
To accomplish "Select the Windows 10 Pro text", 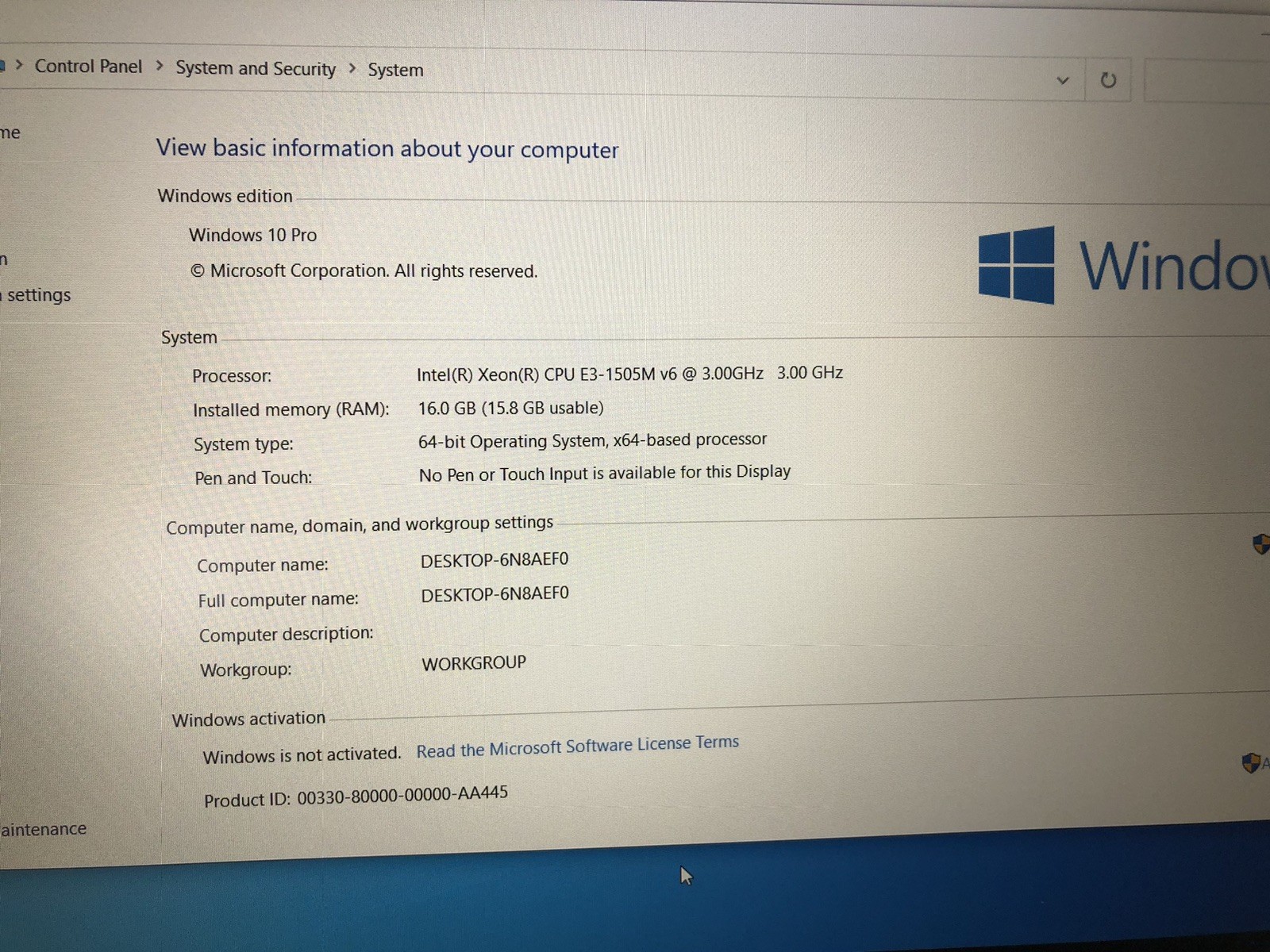I will click(x=252, y=235).
